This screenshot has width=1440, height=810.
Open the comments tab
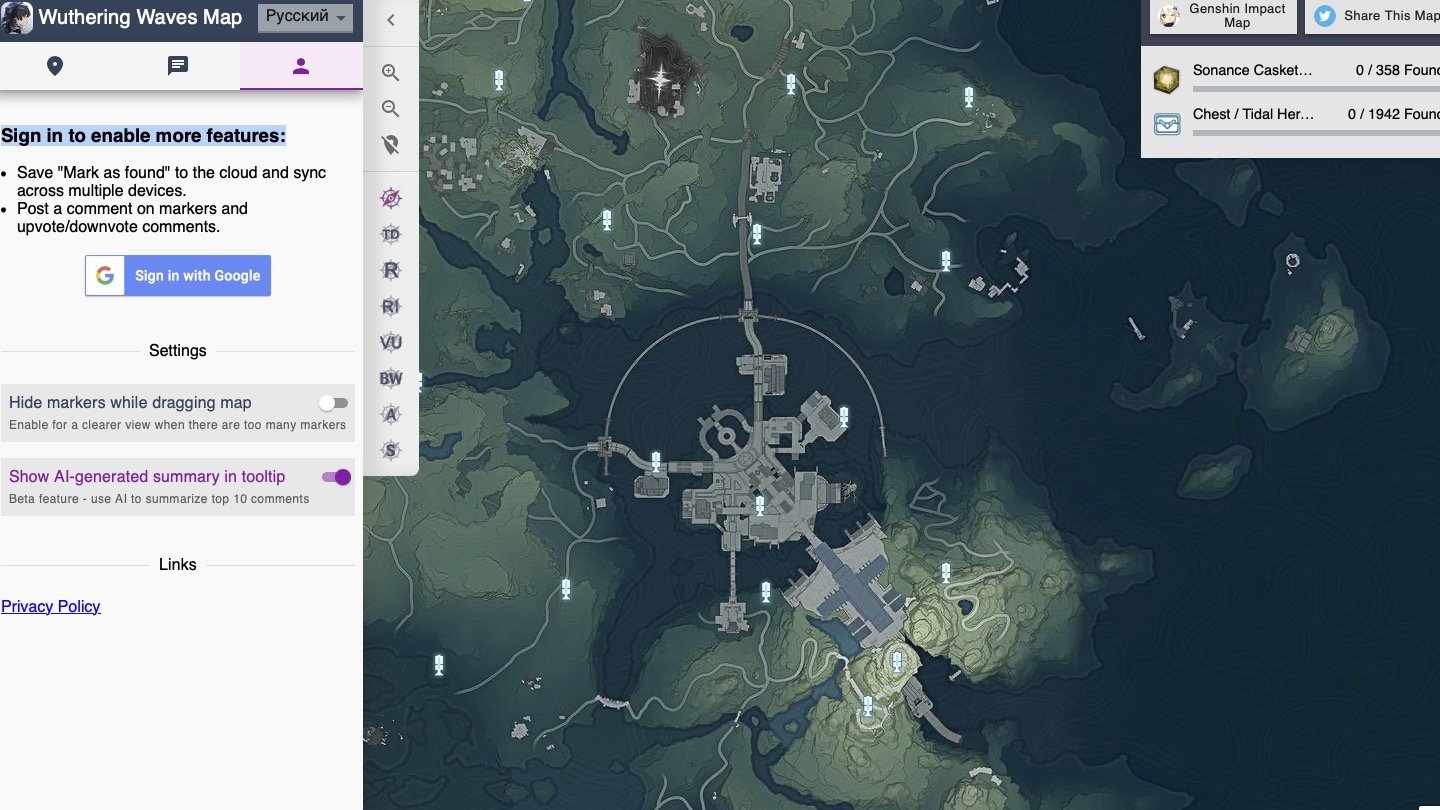pos(178,66)
